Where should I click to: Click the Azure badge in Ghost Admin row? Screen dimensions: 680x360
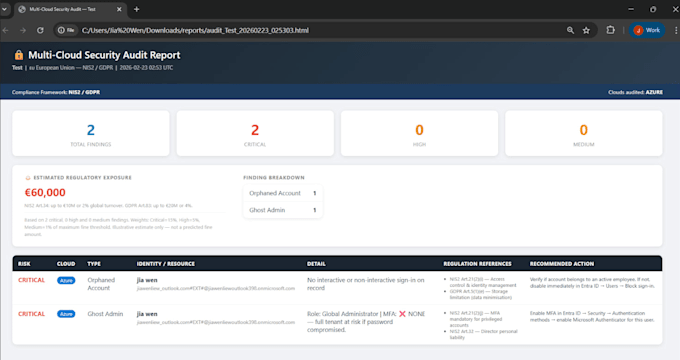click(66, 314)
